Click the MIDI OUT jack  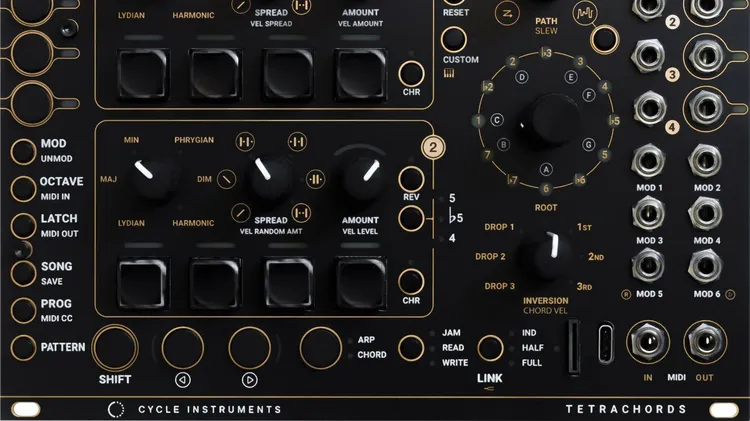click(706, 343)
